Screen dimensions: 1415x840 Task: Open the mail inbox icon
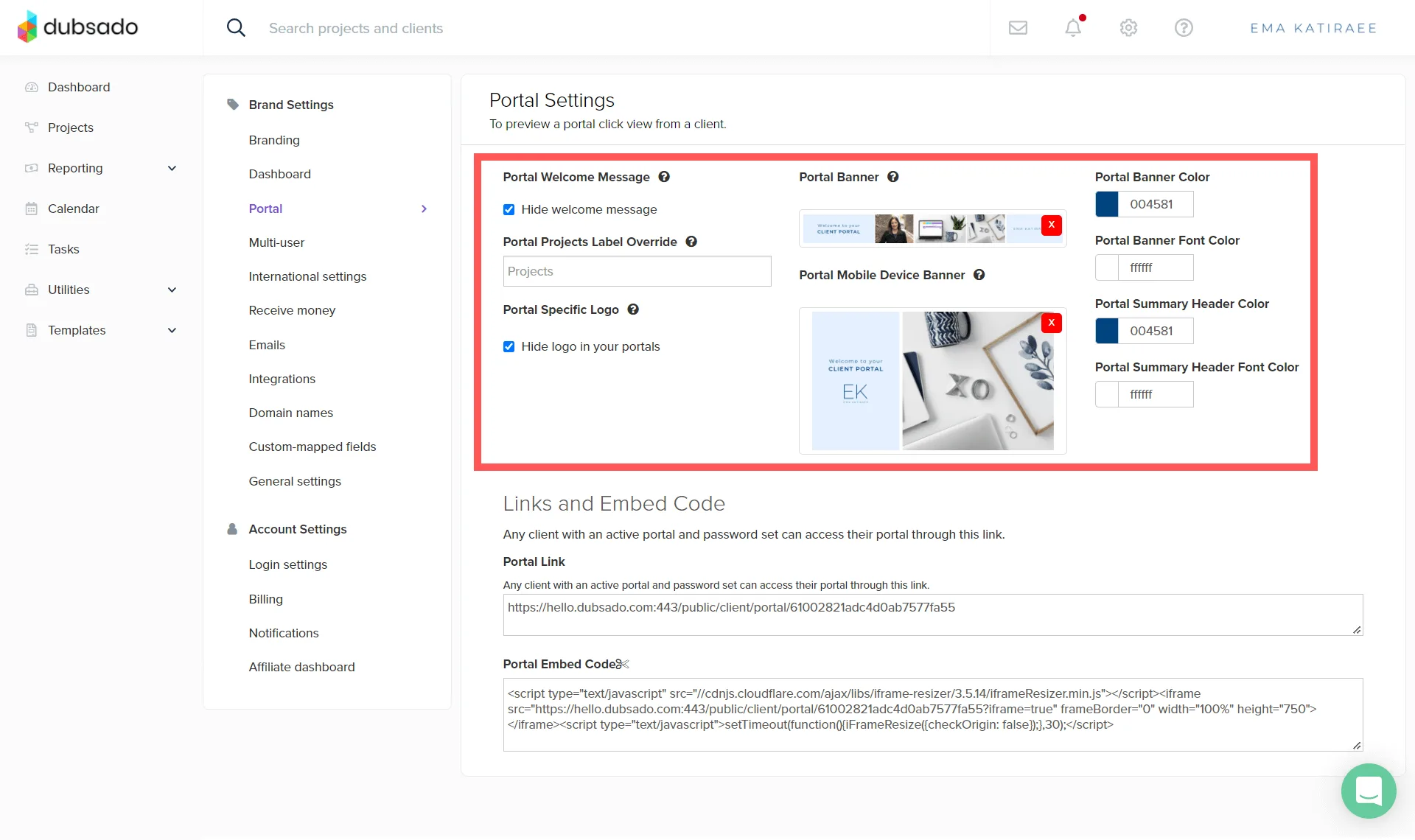click(x=1018, y=28)
